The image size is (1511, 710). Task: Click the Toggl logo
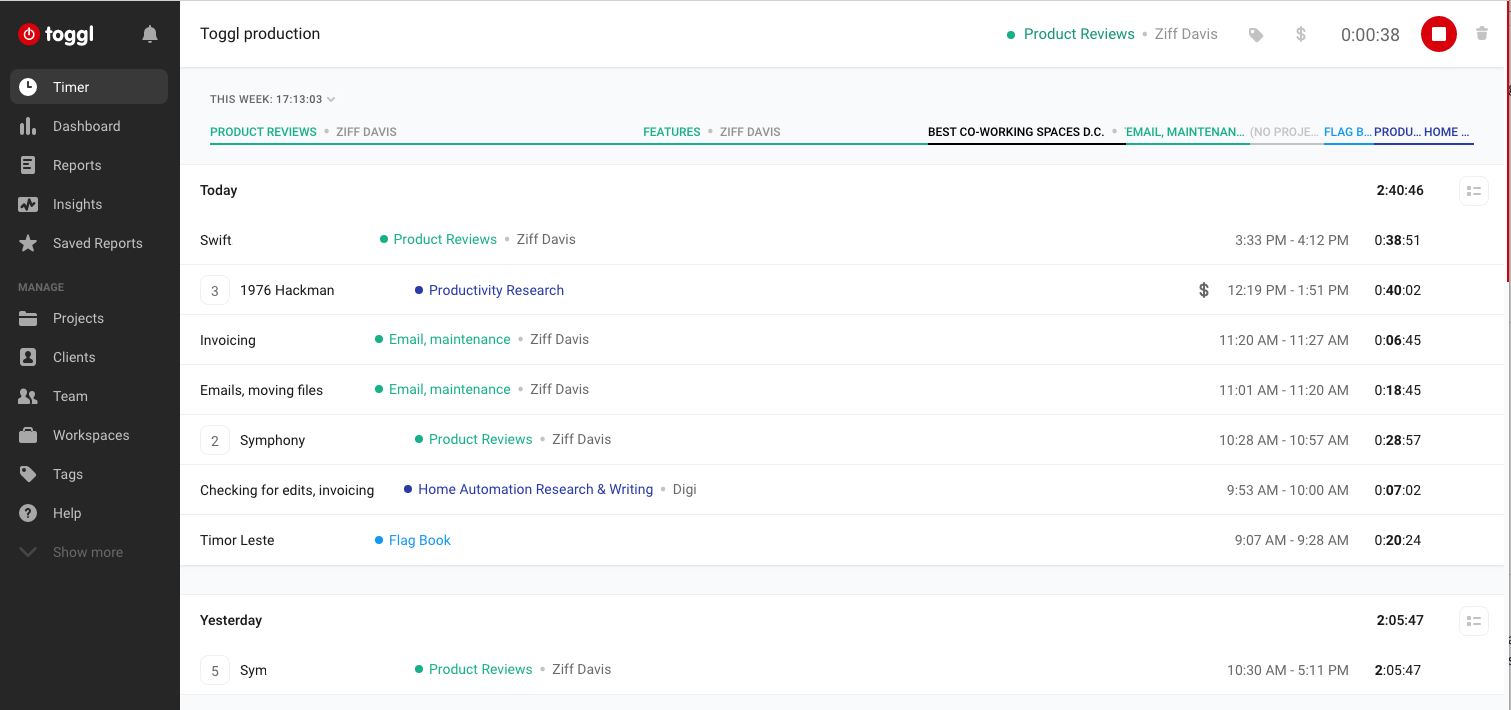pos(56,34)
